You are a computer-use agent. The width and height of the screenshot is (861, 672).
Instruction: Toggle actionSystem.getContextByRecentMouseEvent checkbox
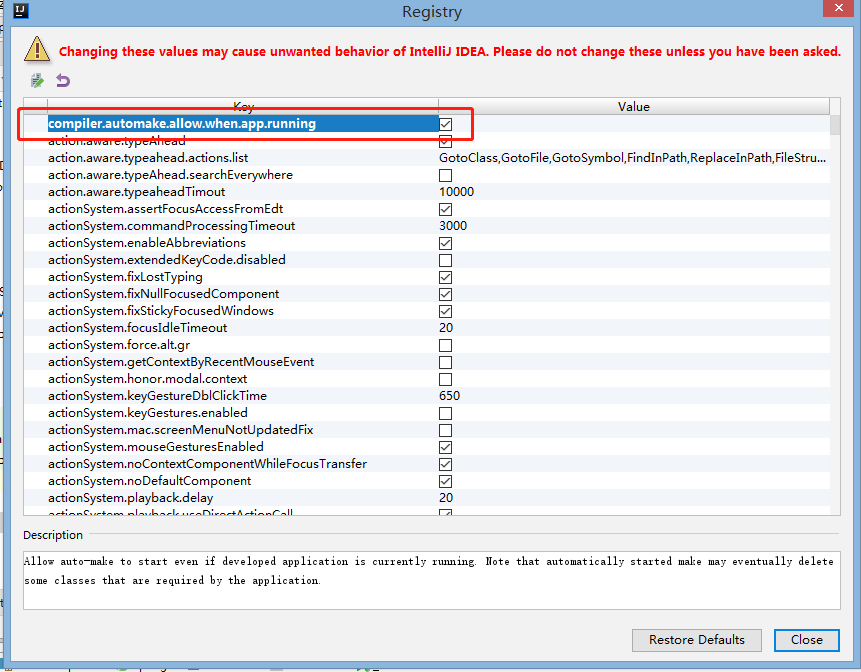click(x=445, y=362)
